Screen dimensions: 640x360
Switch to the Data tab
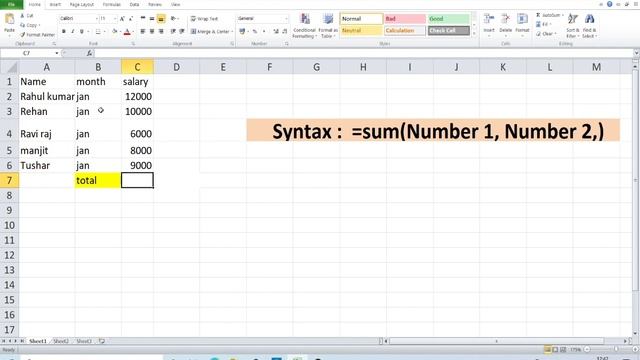click(x=134, y=4)
